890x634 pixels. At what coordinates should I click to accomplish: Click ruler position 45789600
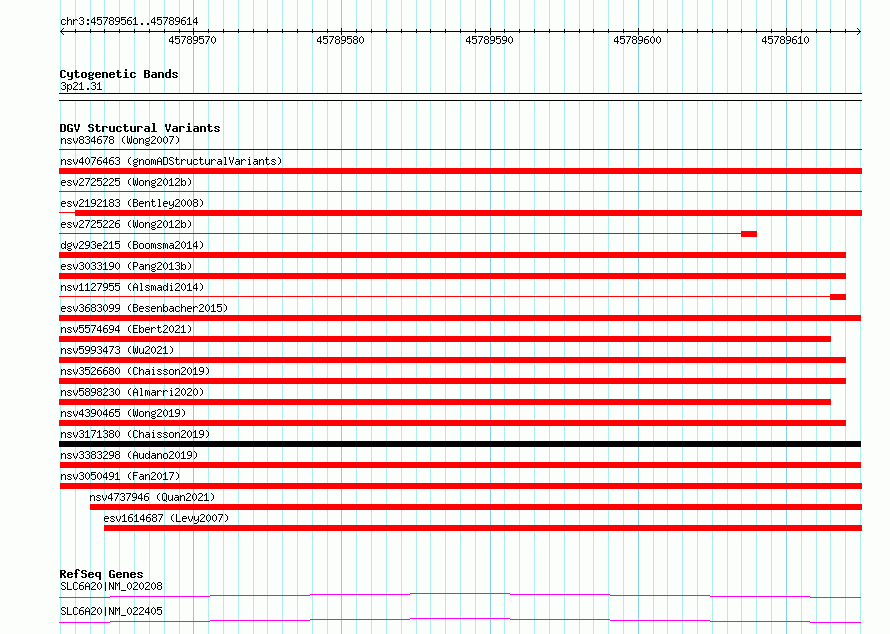pos(637,40)
